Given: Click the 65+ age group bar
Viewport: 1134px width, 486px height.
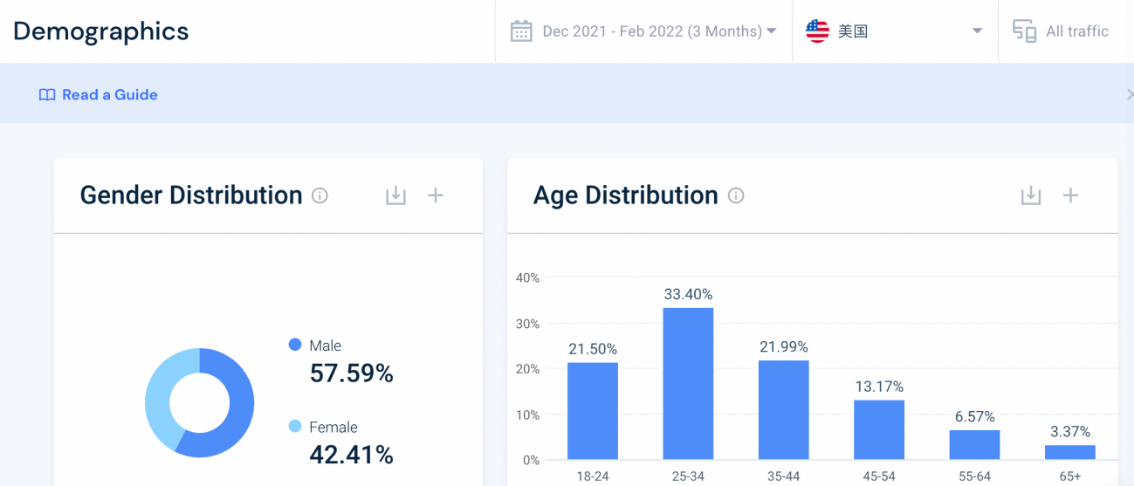Looking at the screenshot, I should [x=1070, y=452].
